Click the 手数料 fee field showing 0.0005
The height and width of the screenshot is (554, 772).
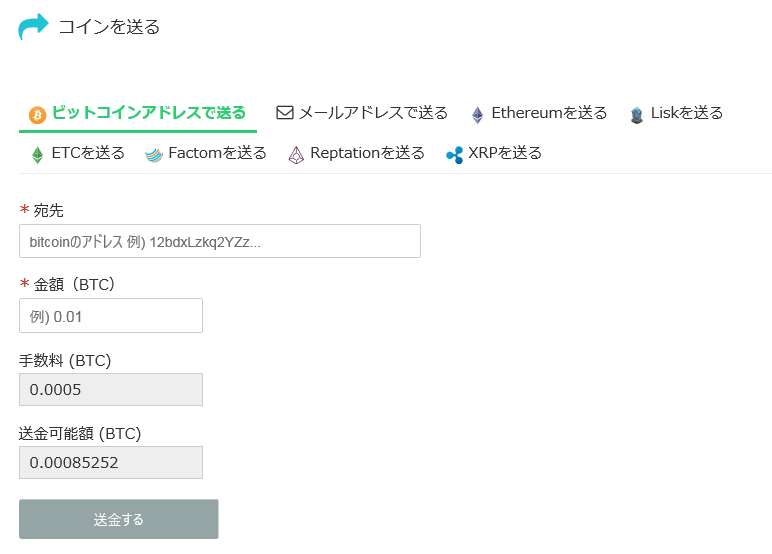click(110, 389)
